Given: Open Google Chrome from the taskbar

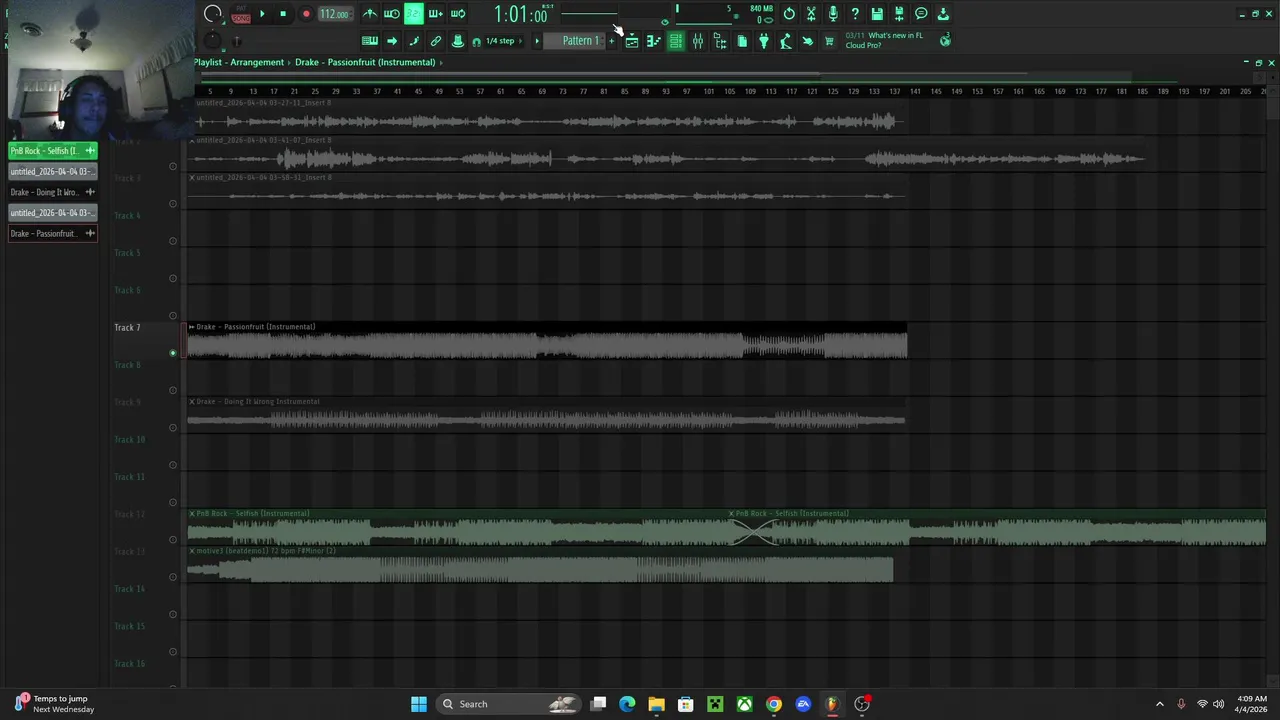Looking at the screenshot, I should click(774, 704).
